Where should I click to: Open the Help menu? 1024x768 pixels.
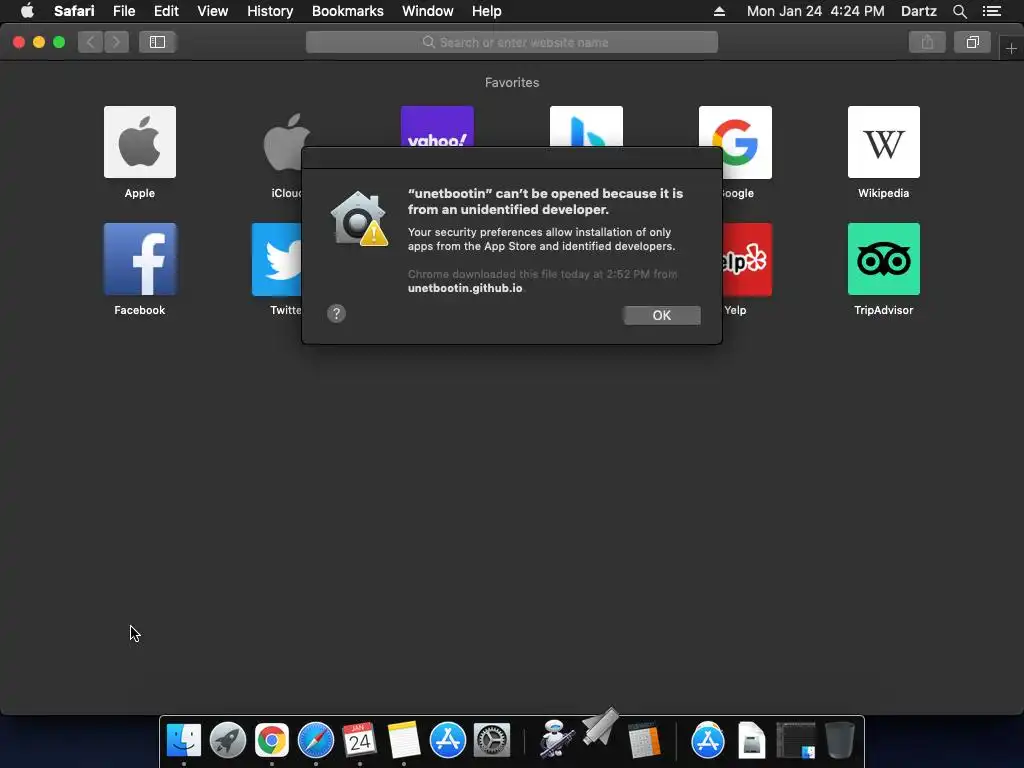point(487,11)
